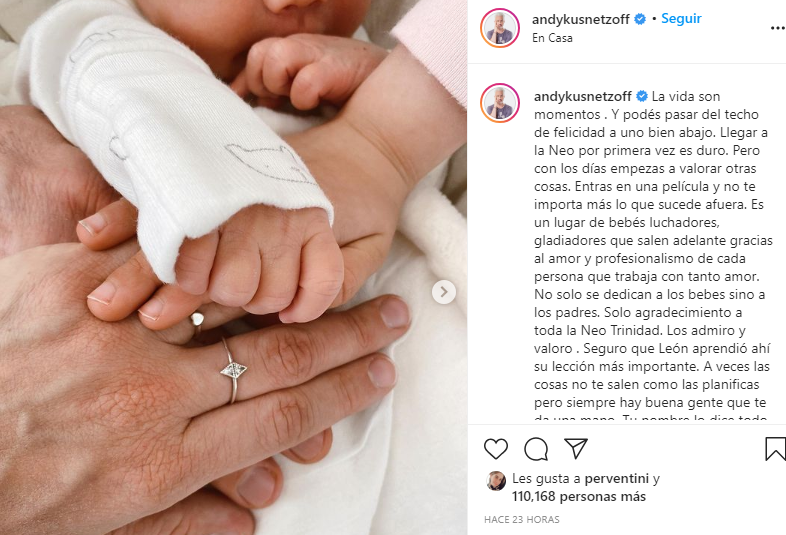The height and width of the screenshot is (535, 786).
Task: Open andykusnetzoff username in caption
Action: point(582,96)
